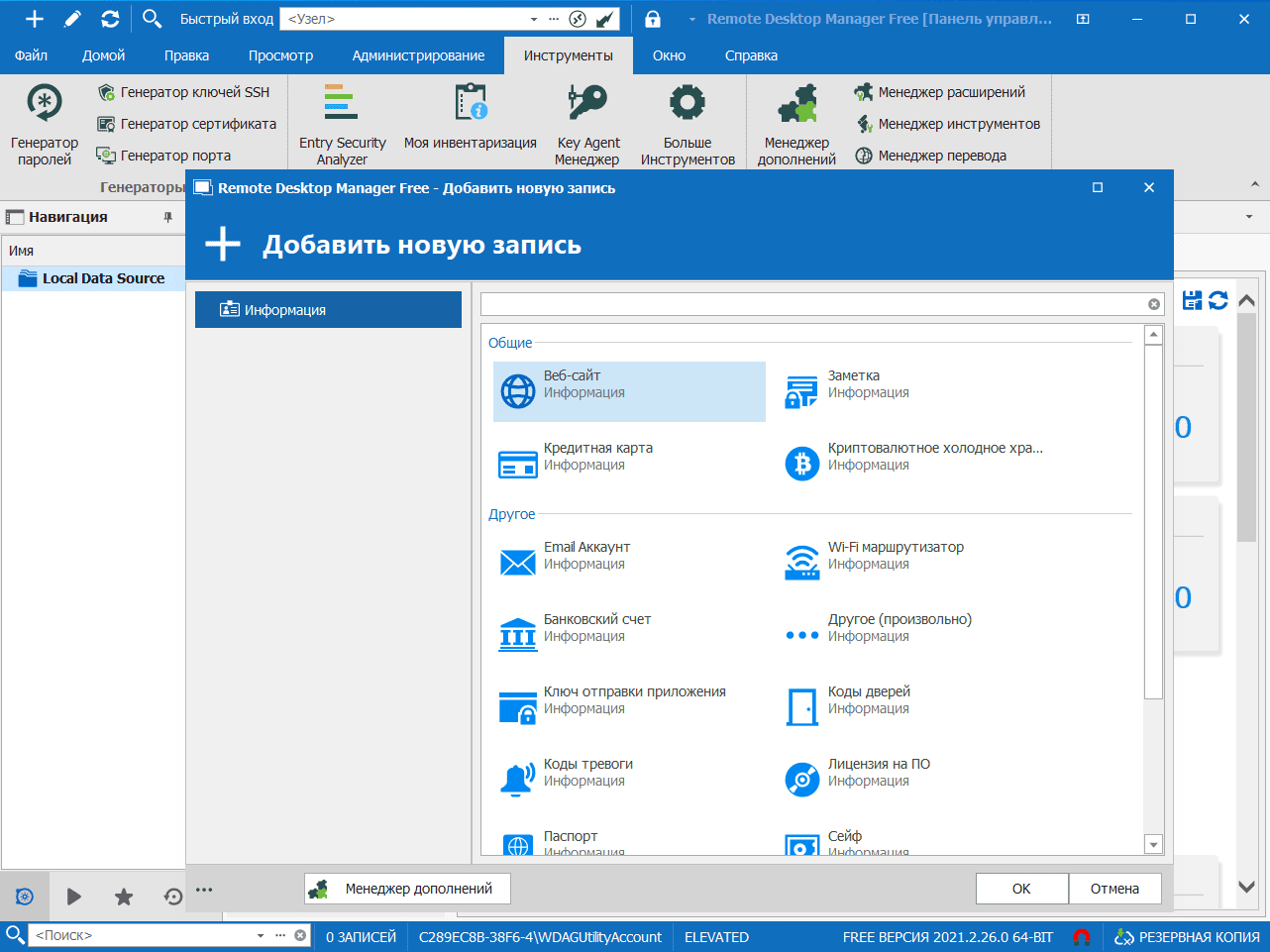
Task: Switch to the Домой ribbon tab
Action: 104,55
